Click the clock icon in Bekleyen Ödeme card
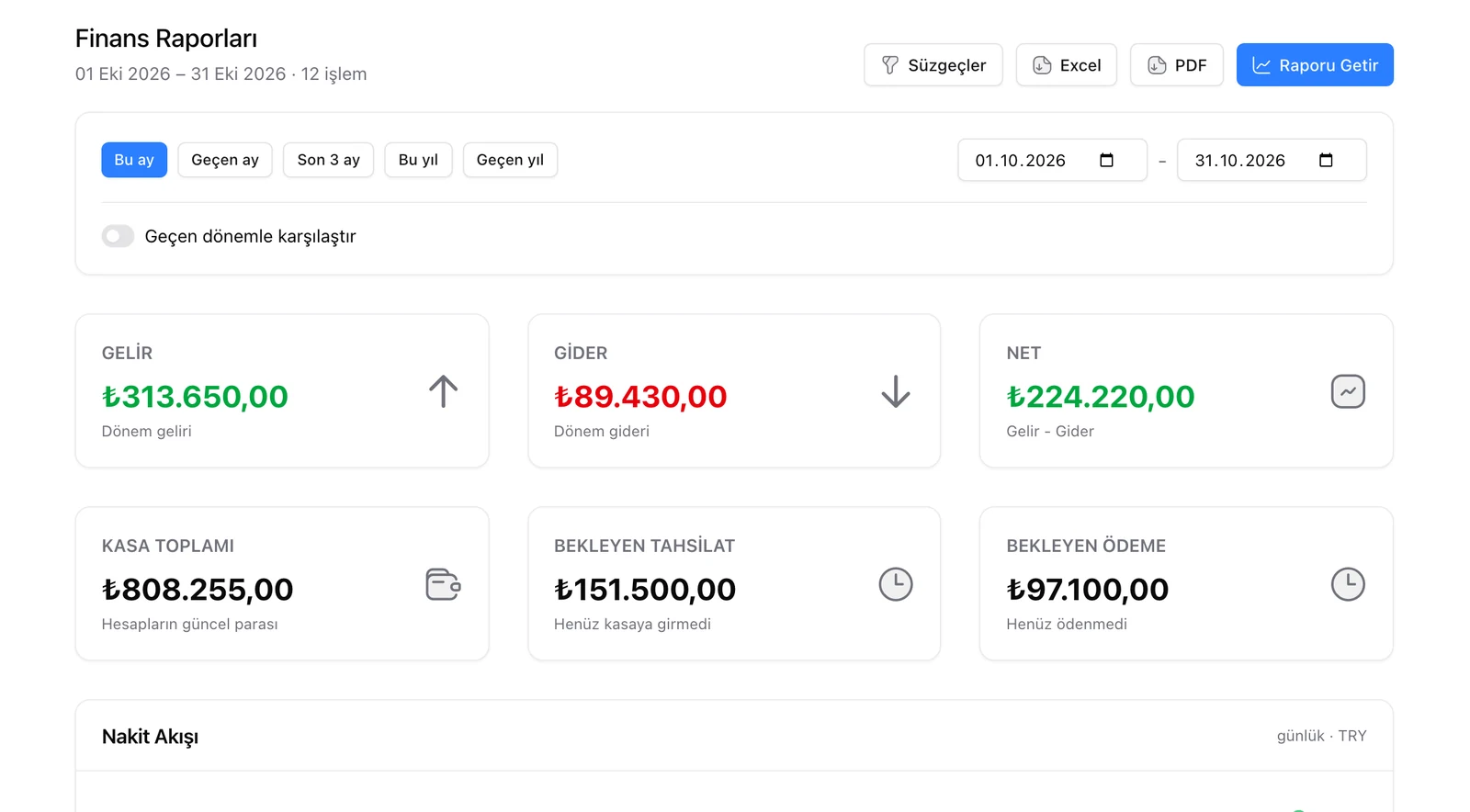The width and height of the screenshot is (1470, 812). 1348,584
